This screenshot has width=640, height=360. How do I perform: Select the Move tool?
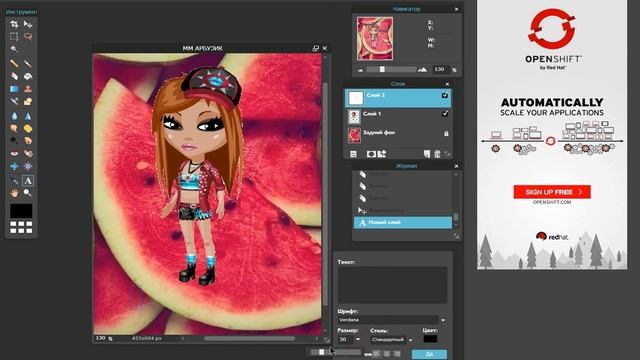(28, 24)
